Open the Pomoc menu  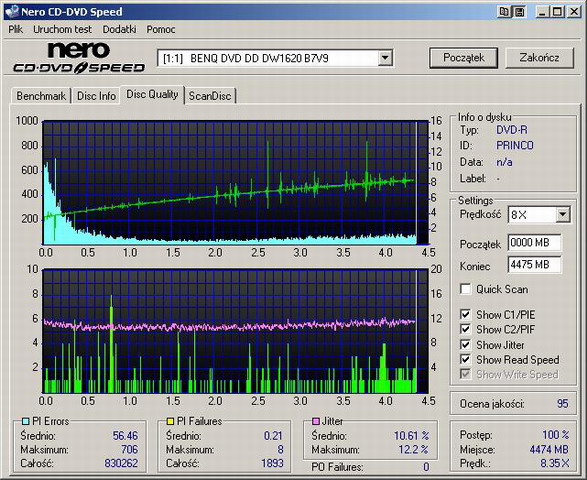161,29
